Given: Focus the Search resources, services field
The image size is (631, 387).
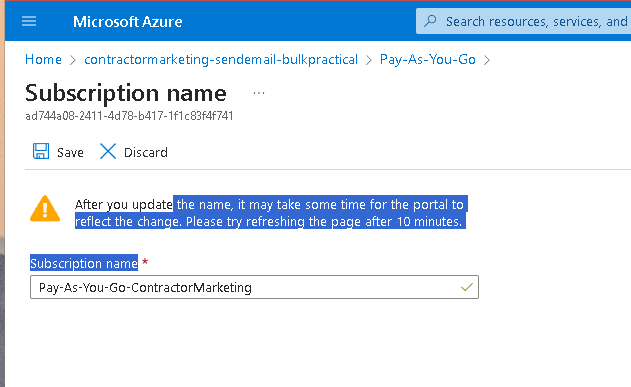Looking at the screenshot, I should coord(524,21).
